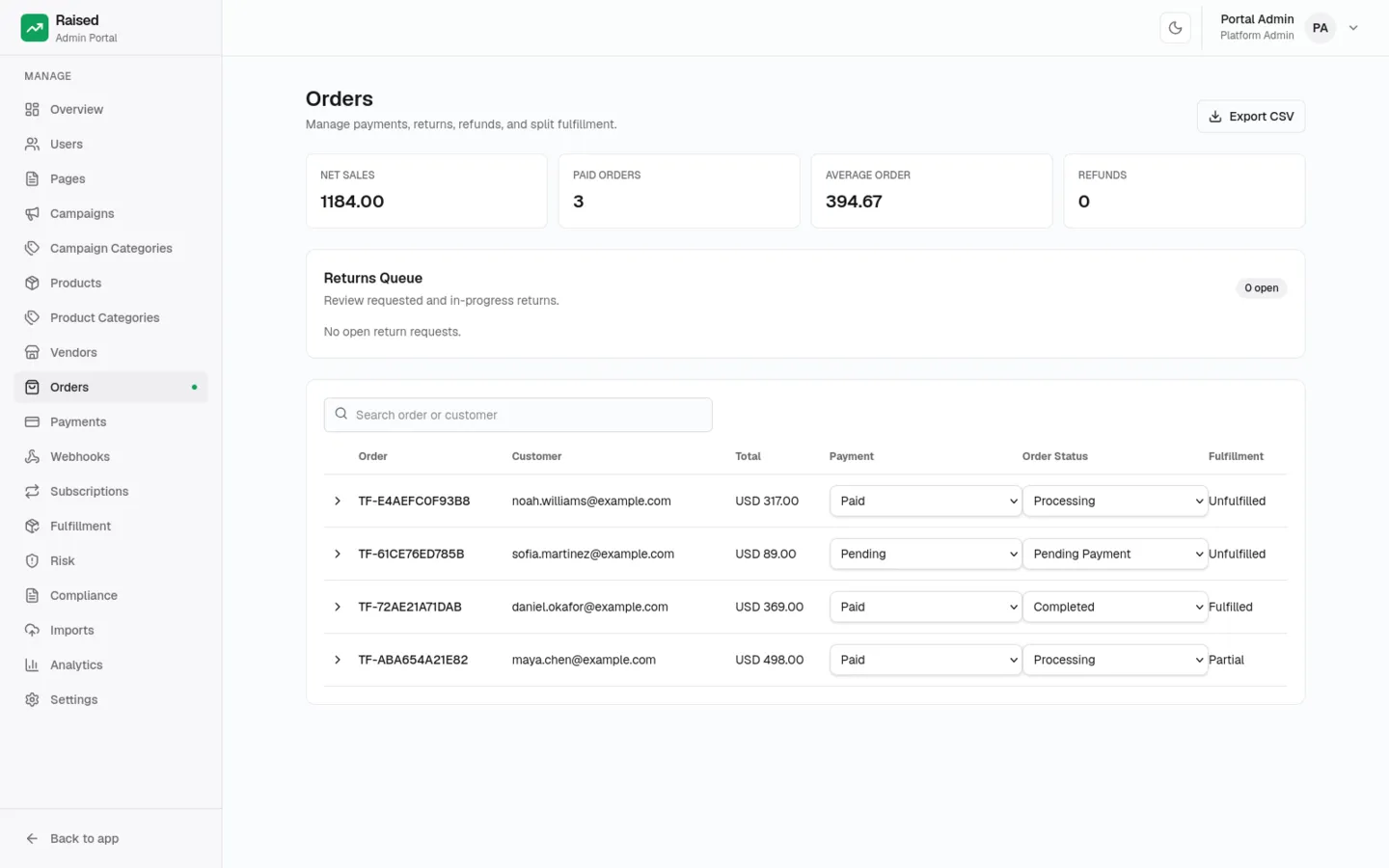The height and width of the screenshot is (868, 1389).
Task: Click order ID TF-ABA654A21E82
Action: pyautogui.click(x=413, y=660)
